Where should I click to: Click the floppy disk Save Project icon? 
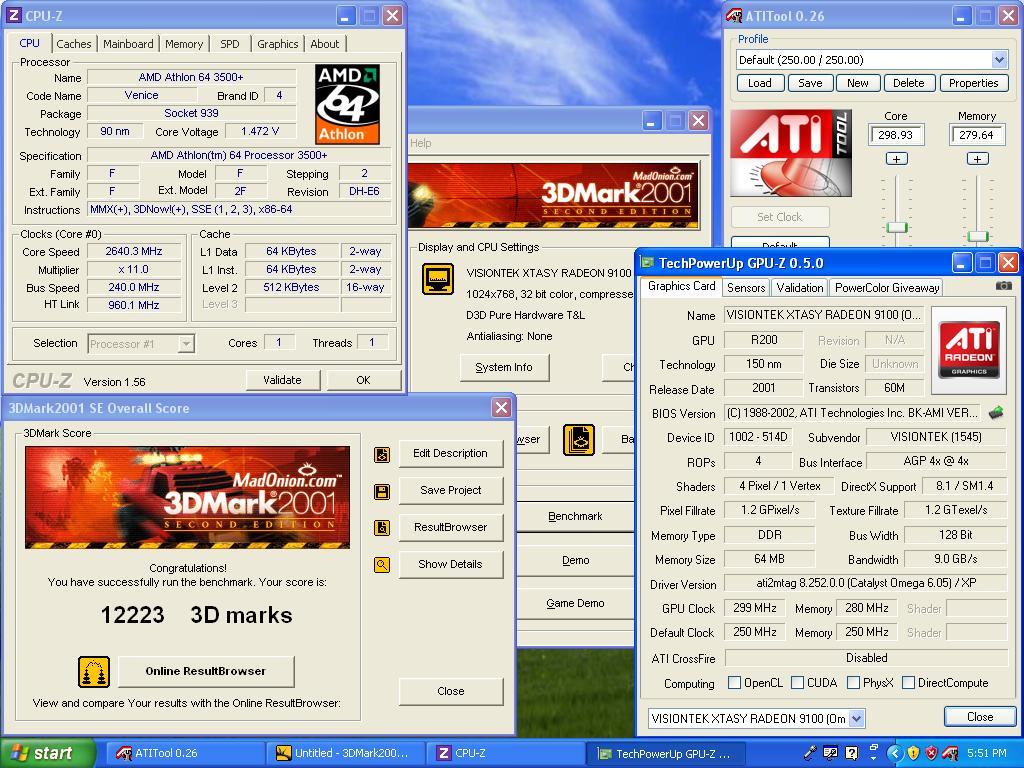[x=382, y=491]
